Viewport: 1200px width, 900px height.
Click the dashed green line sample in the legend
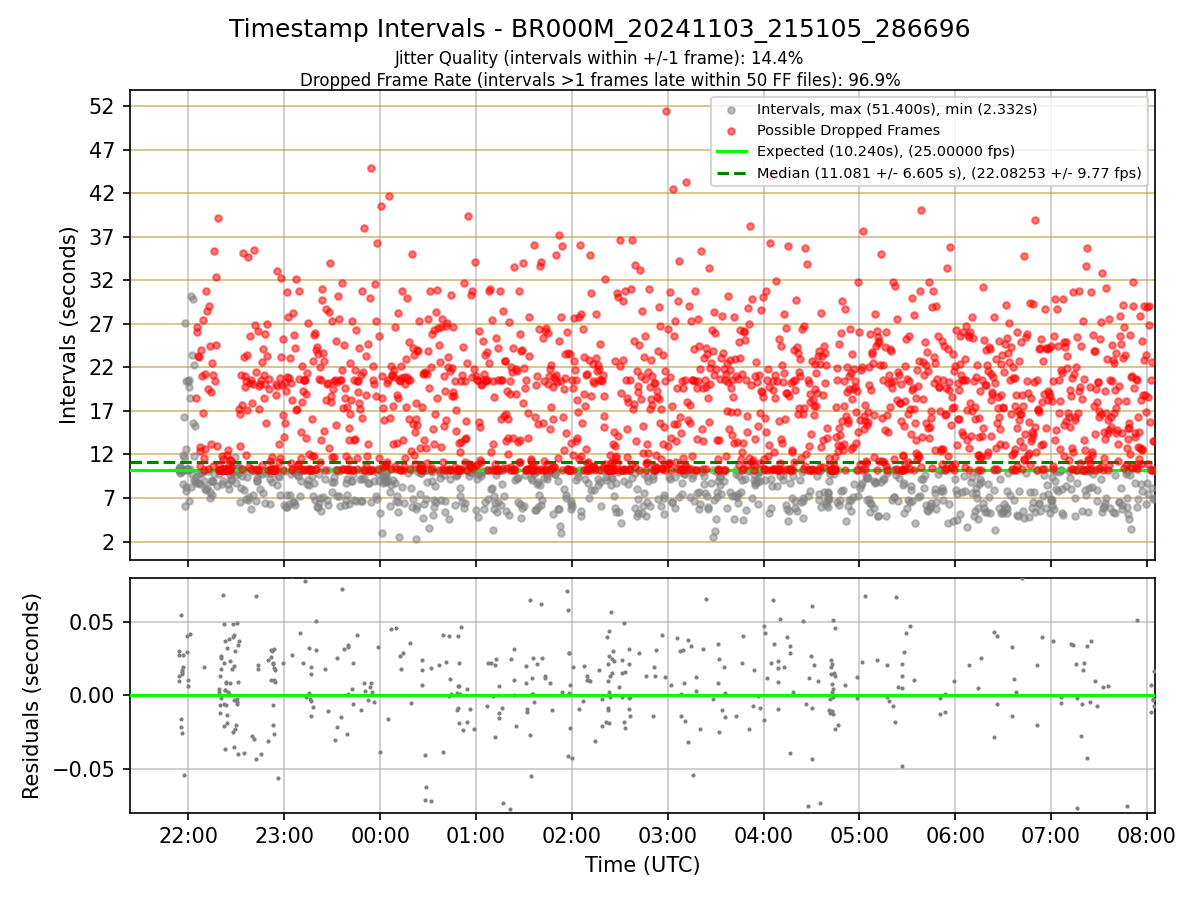tap(733, 172)
